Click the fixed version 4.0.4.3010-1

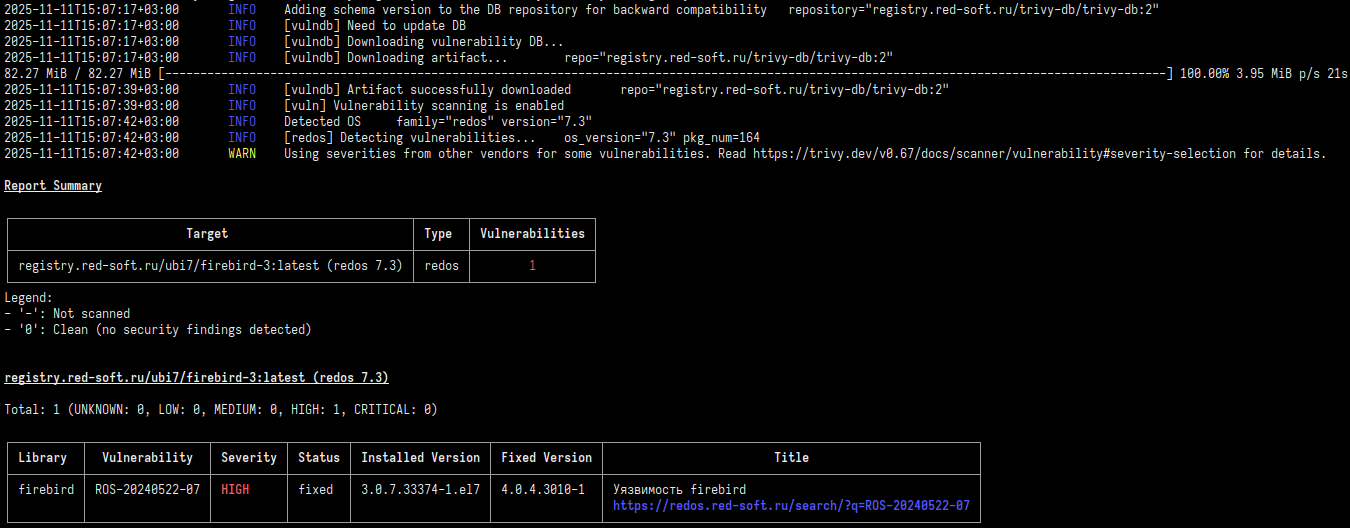coord(543,490)
